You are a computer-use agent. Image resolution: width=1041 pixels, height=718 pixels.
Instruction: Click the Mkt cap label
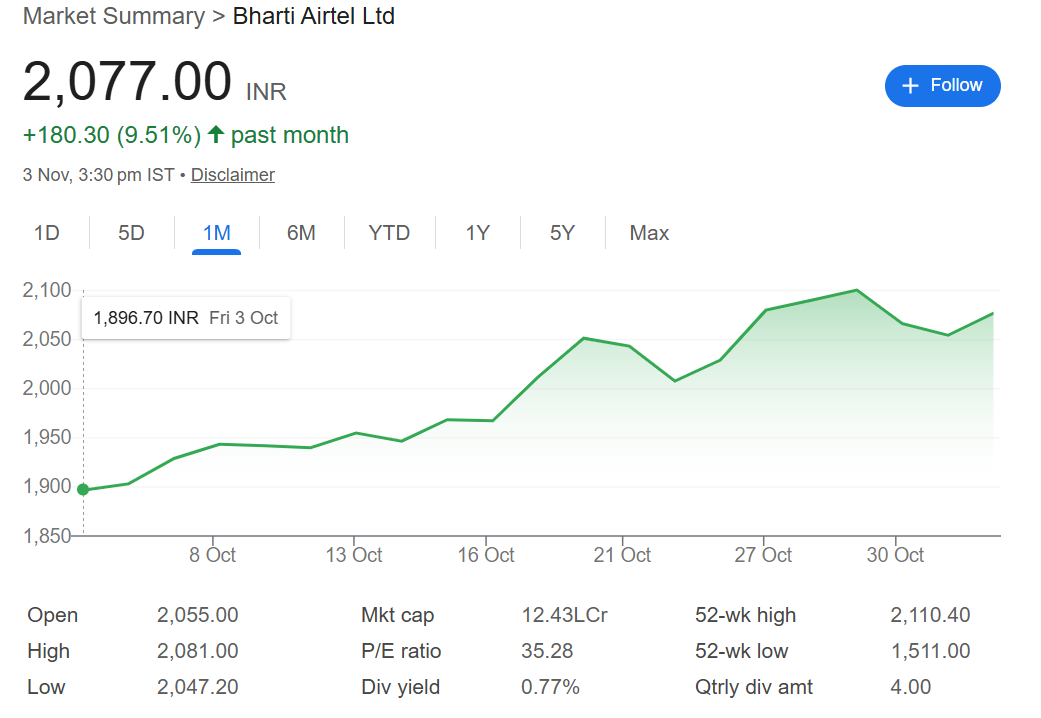(x=397, y=615)
